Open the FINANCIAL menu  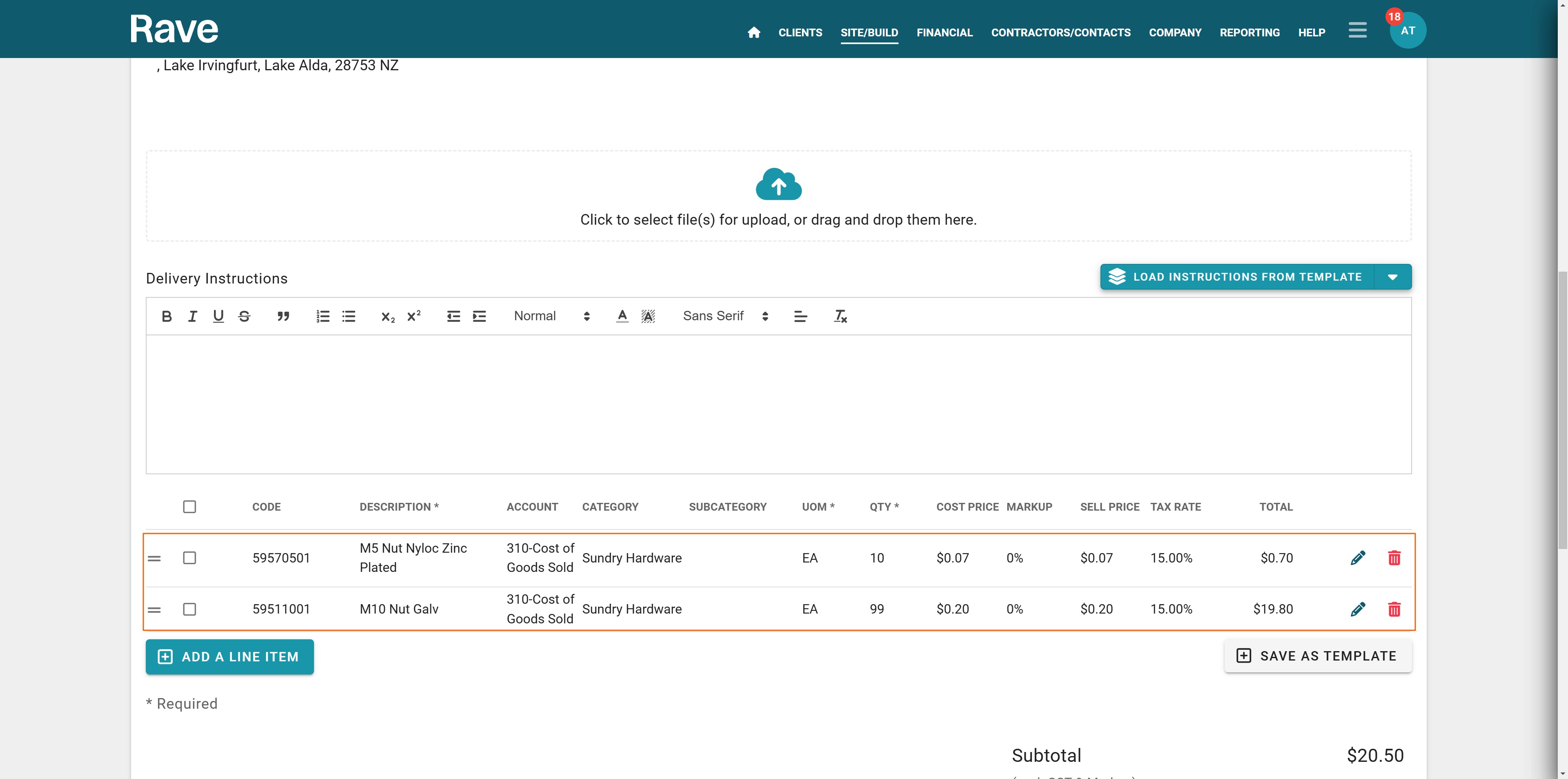pos(944,32)
